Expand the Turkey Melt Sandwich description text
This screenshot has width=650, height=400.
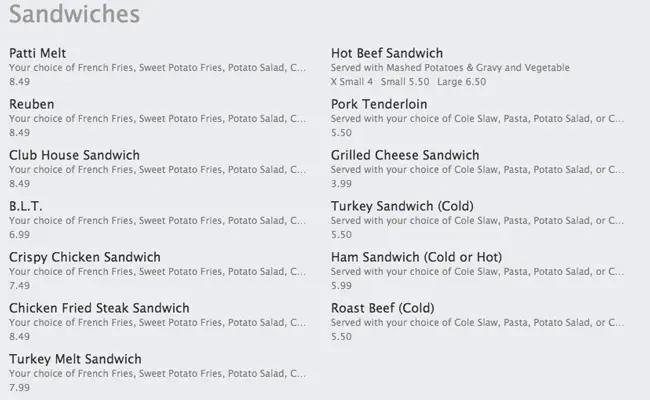(x=158, y=373)
